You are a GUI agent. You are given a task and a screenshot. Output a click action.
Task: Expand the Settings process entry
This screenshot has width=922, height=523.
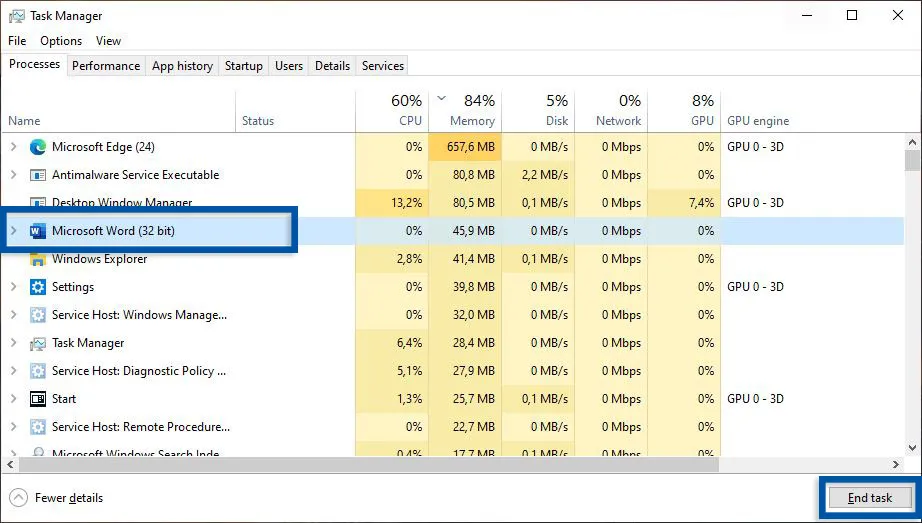click(14, 287)
